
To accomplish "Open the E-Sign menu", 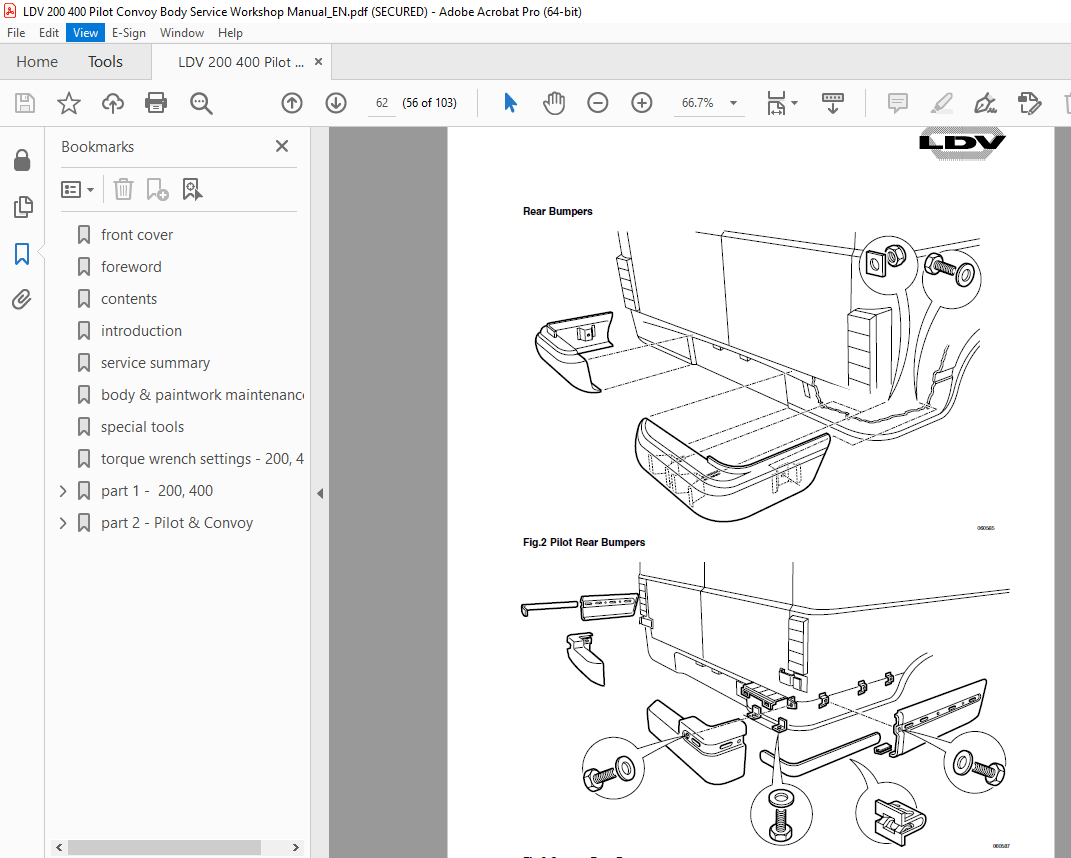I will (129, 32).
